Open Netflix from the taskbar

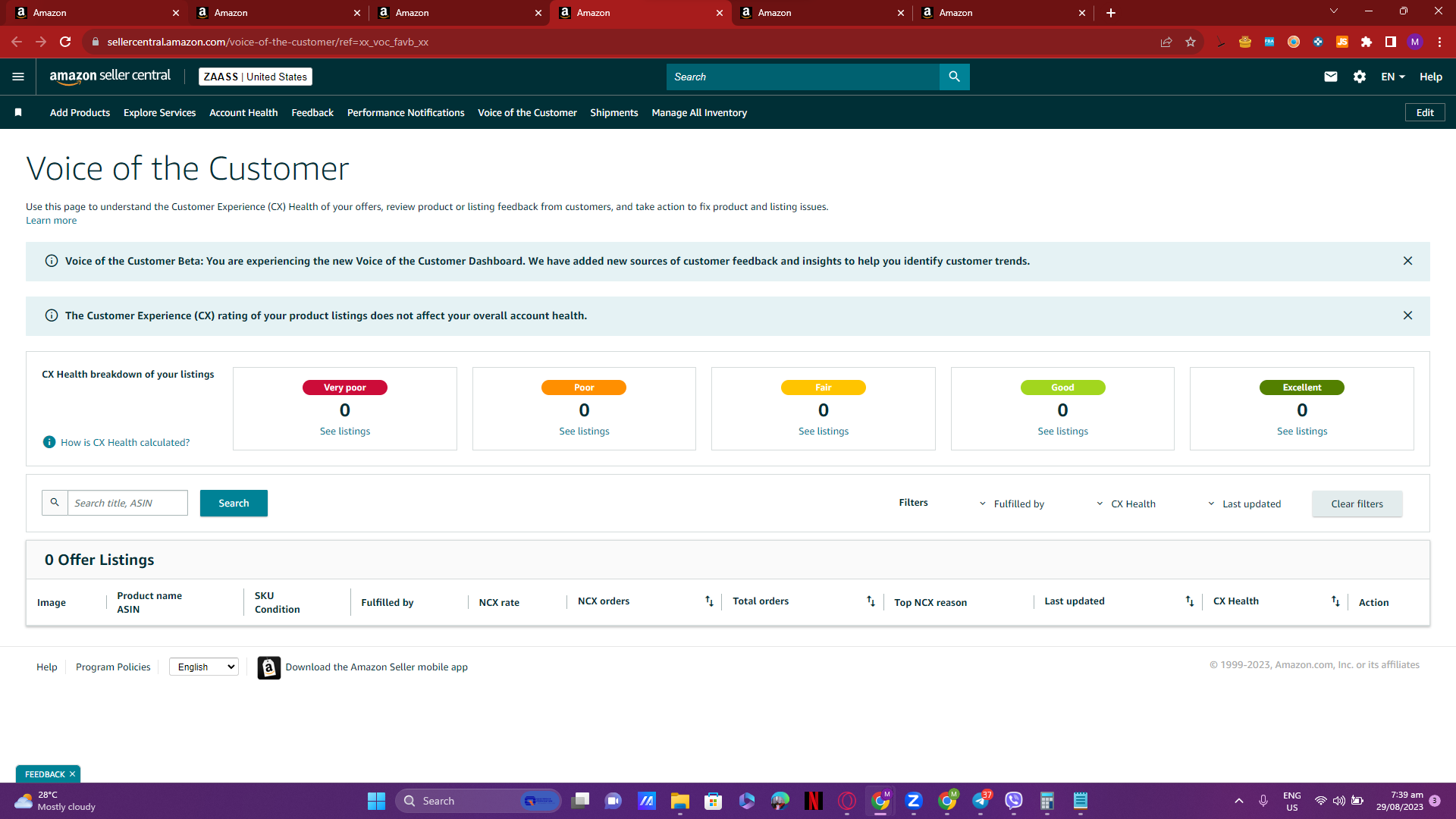pyautogui.click(x=814, y=801)
